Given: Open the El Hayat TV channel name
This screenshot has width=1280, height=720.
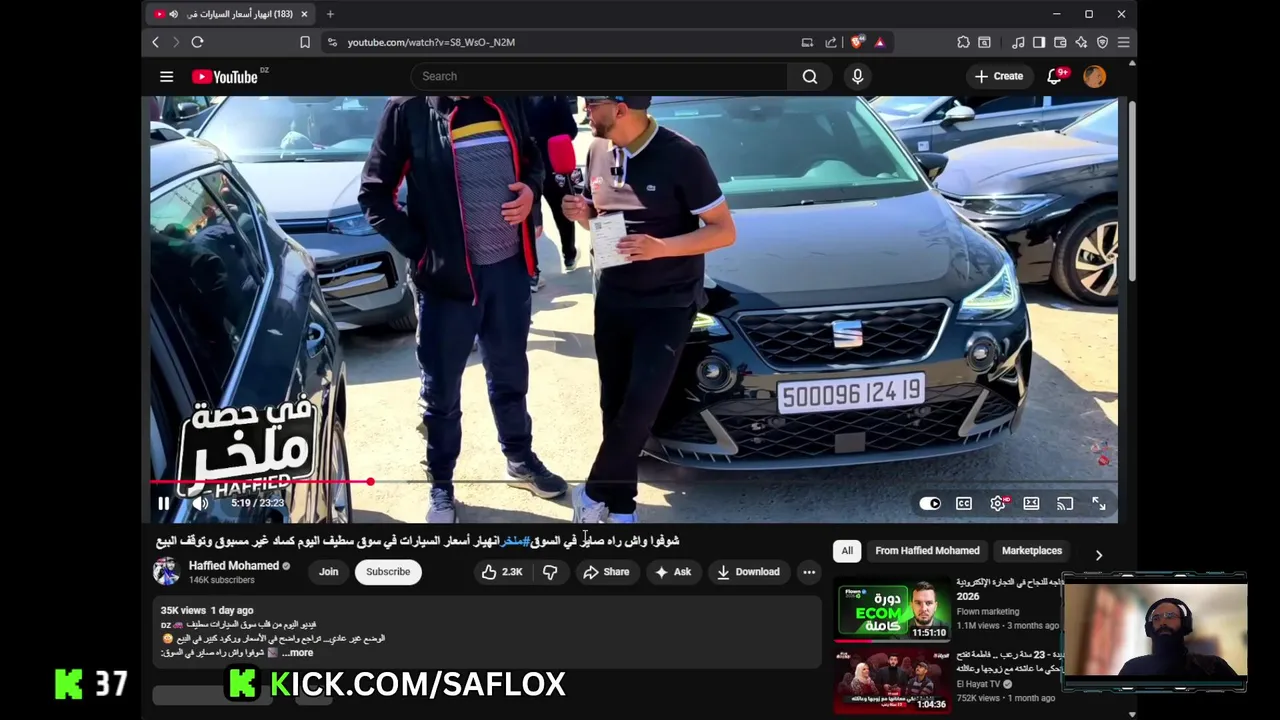Looking at the screenshot, I should click(980, 684).
